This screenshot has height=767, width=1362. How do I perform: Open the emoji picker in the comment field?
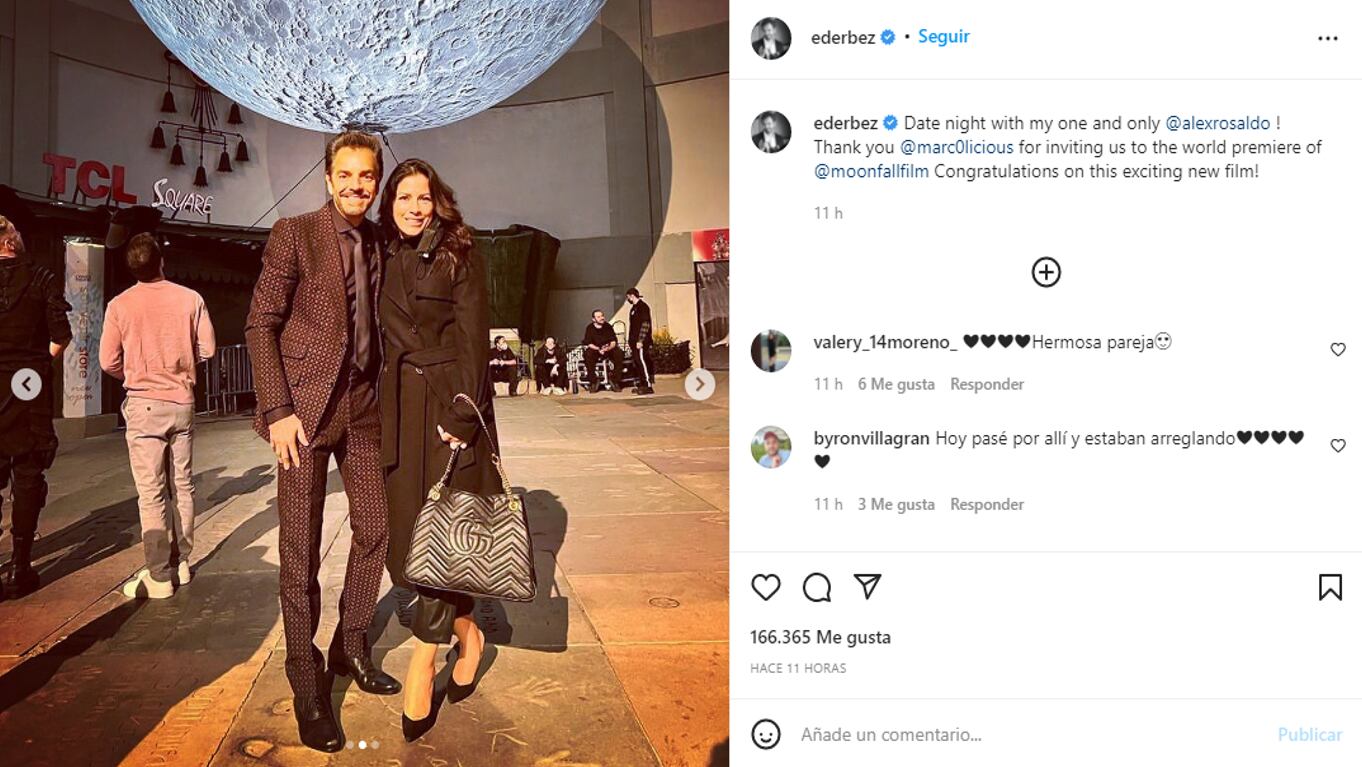pos(768,733)
